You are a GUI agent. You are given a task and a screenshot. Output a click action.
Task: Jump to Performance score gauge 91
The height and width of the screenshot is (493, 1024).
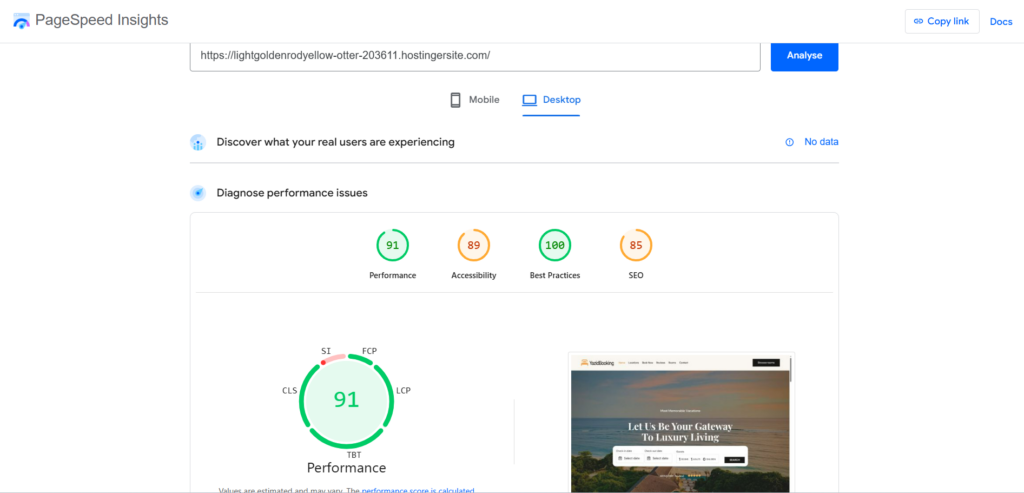(392, 246)
